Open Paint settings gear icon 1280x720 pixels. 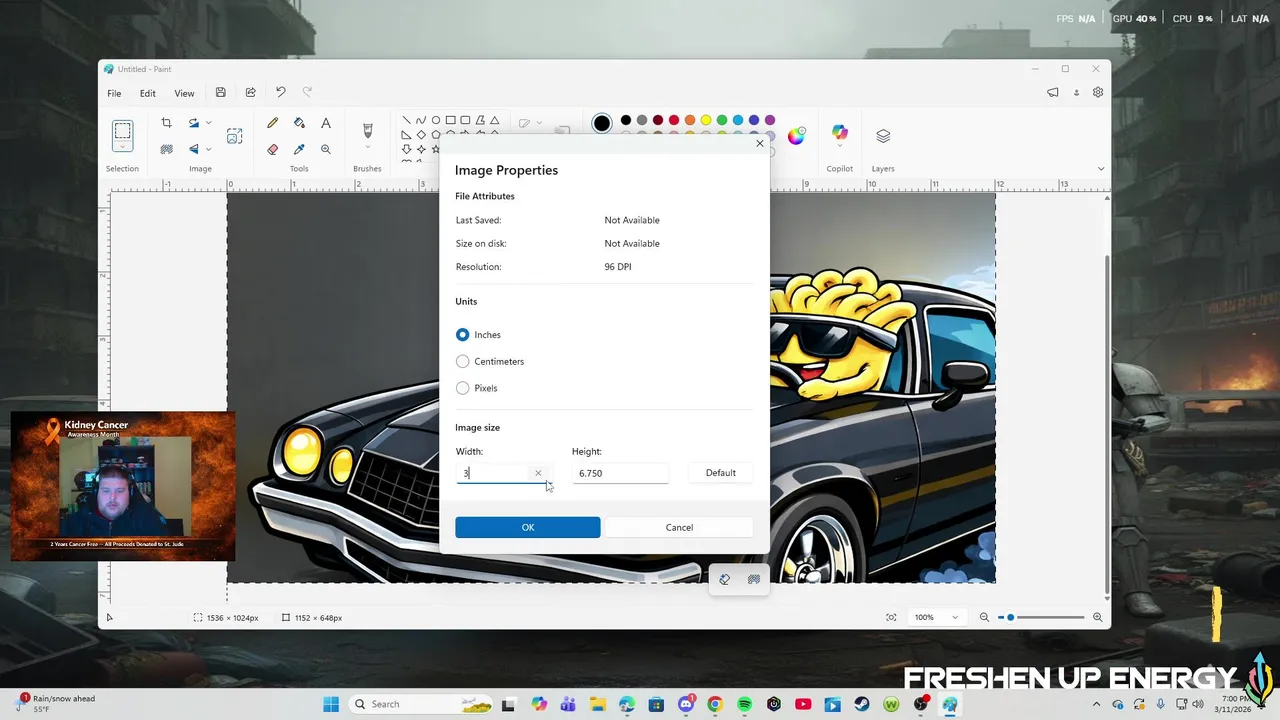point(1098,93)
